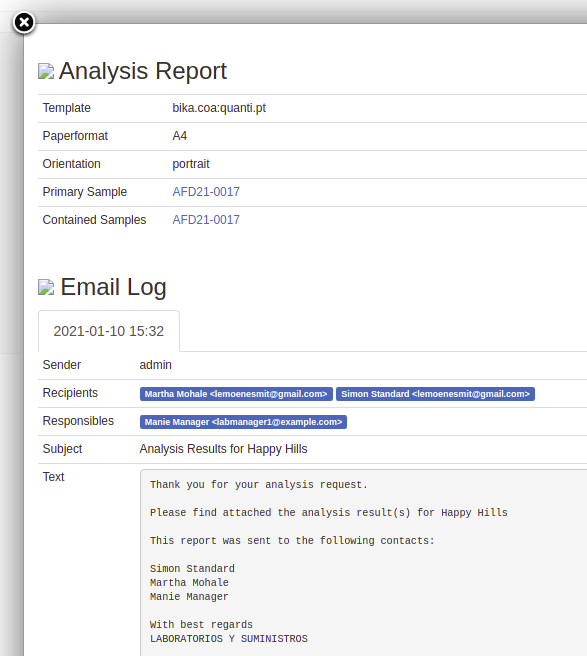587x656 pixels.
Task: Click 'Manie Manager' in the email body
Action: coord(189,597)
